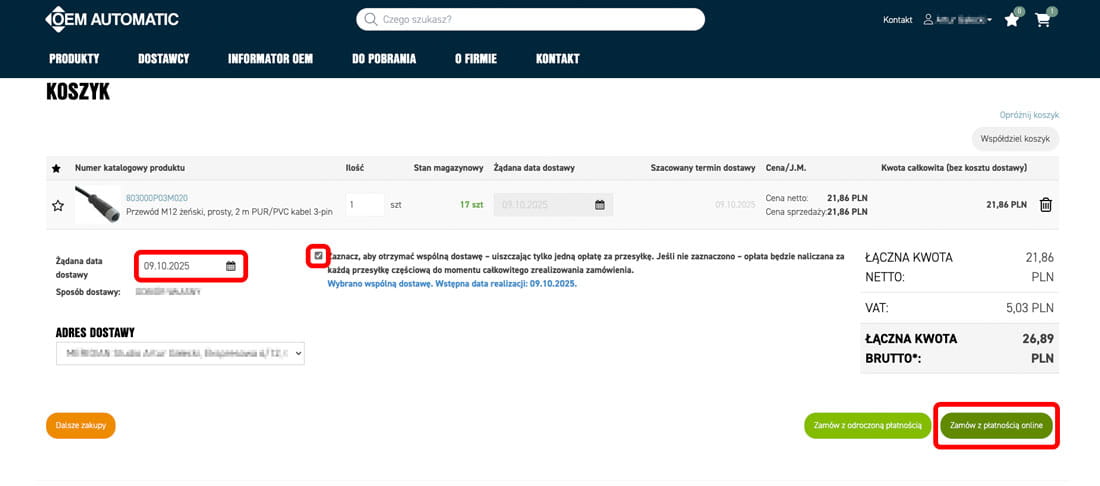Click calendar icon in product row date field
This screenshot has height=486, width=1100.
600,205
